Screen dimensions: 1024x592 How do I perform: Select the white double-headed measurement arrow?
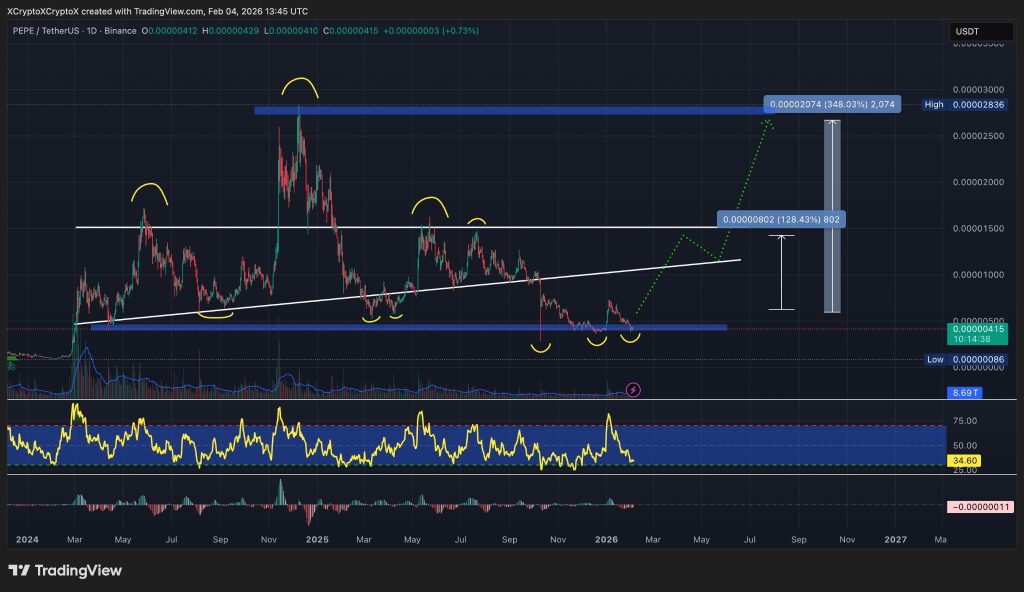pos(781,272)
